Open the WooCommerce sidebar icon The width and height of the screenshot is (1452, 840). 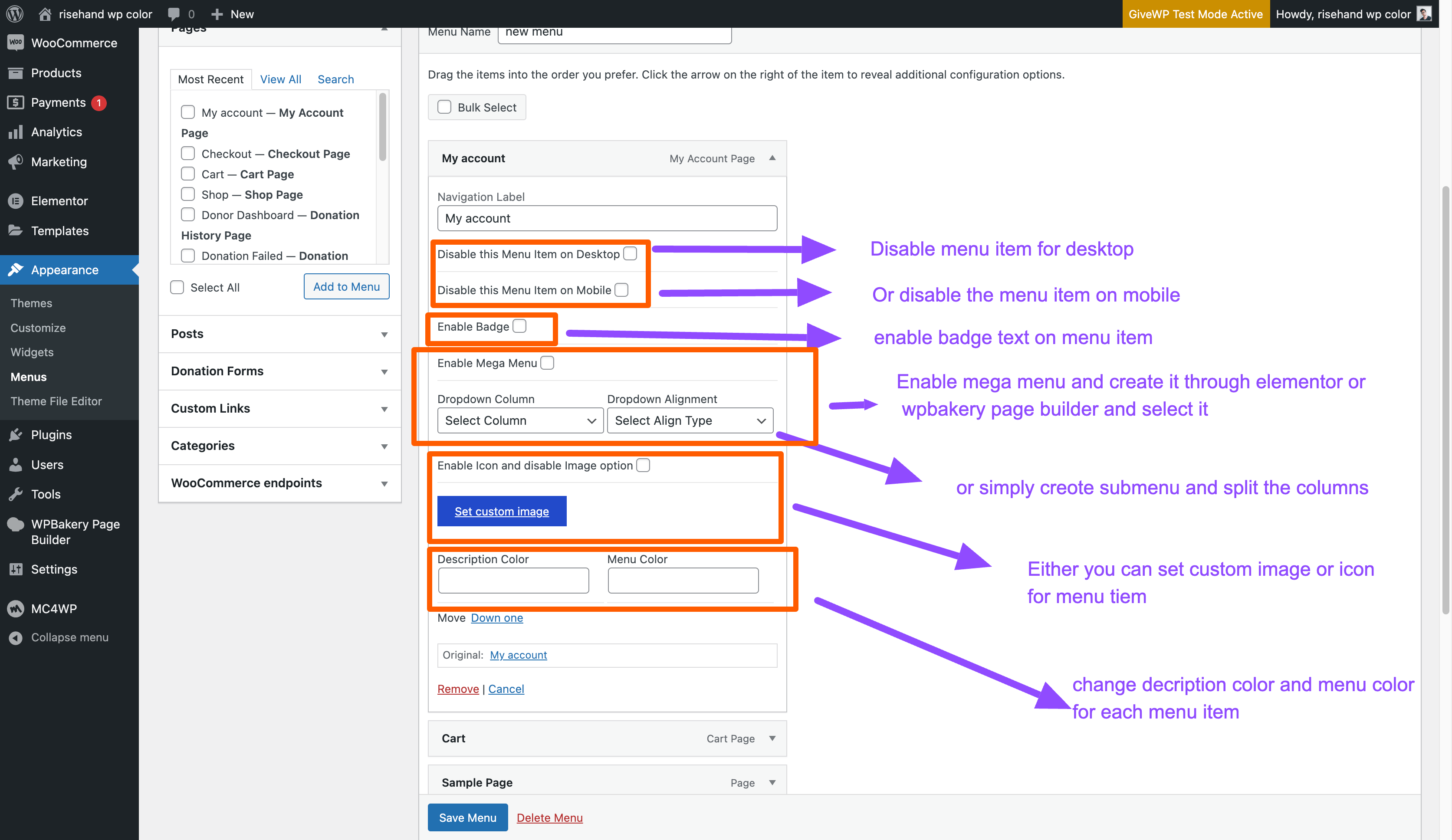coord(16,43)
